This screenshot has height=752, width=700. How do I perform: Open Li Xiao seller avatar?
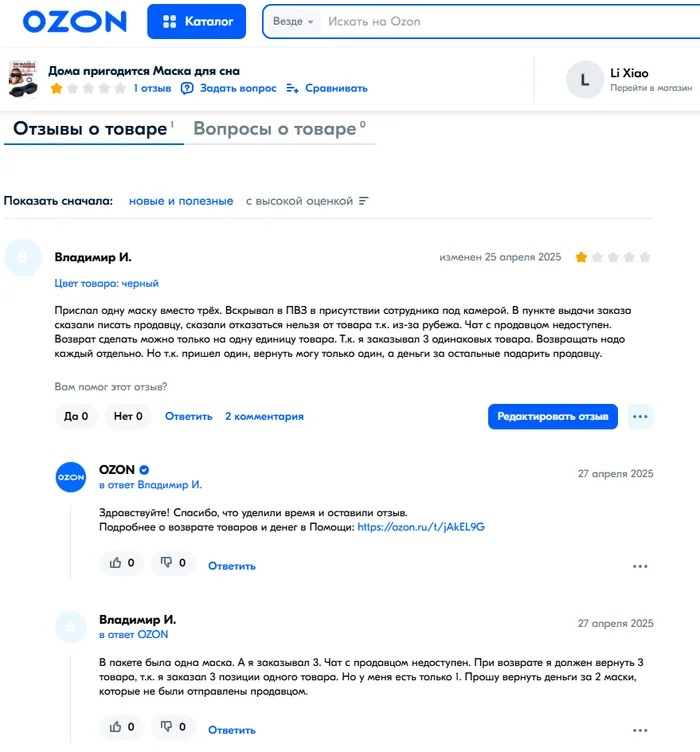point(584,79)
